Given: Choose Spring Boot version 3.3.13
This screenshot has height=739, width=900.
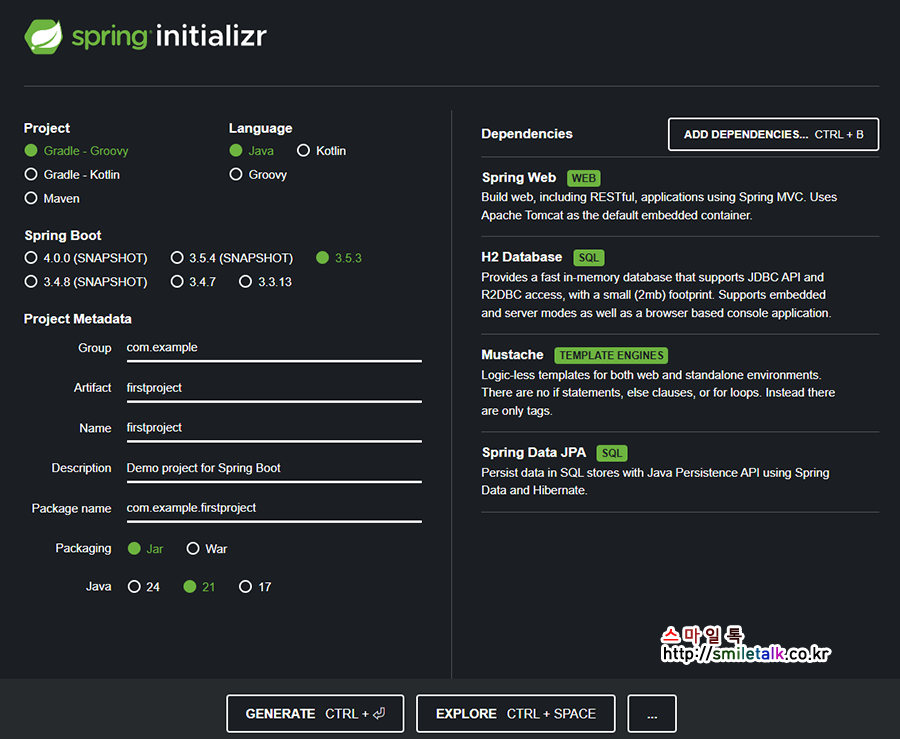Looking at the screenshot, I should pyautogui.click(x=266, y=282).
